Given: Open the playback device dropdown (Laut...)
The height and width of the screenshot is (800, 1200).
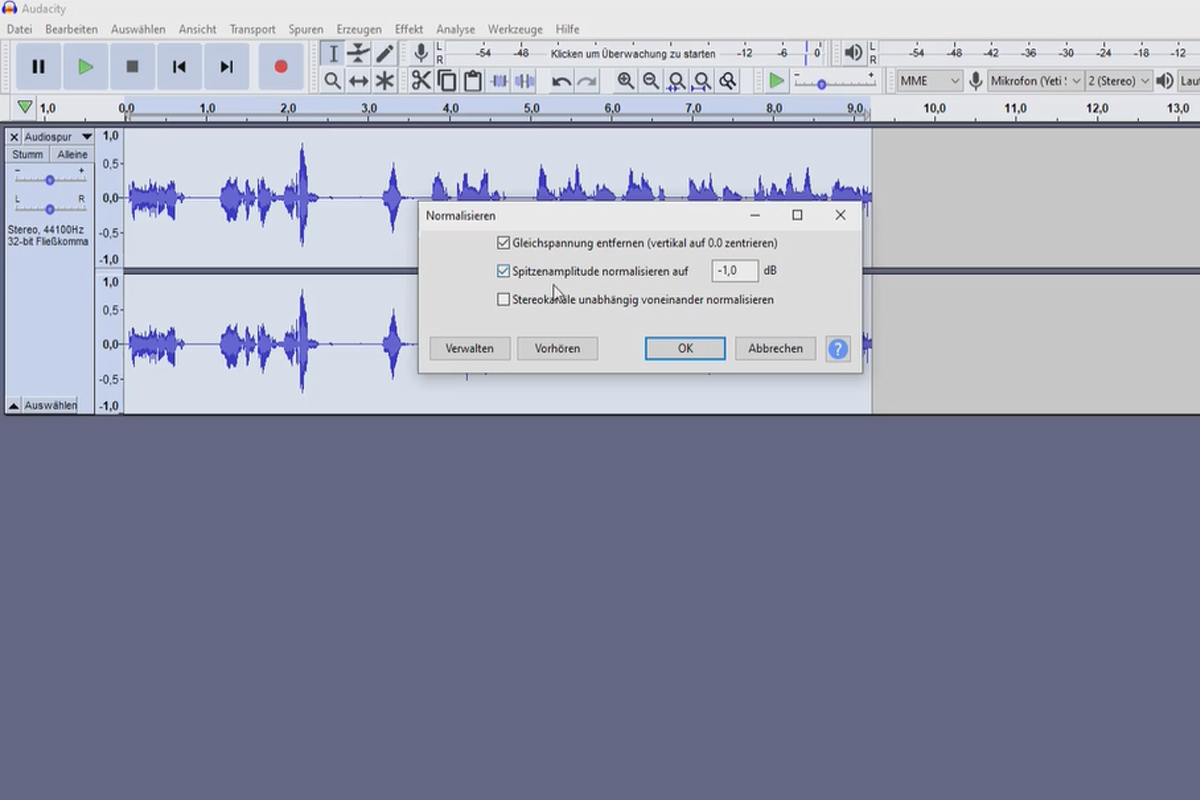Looking at the screenshot, I should 1189,81.
